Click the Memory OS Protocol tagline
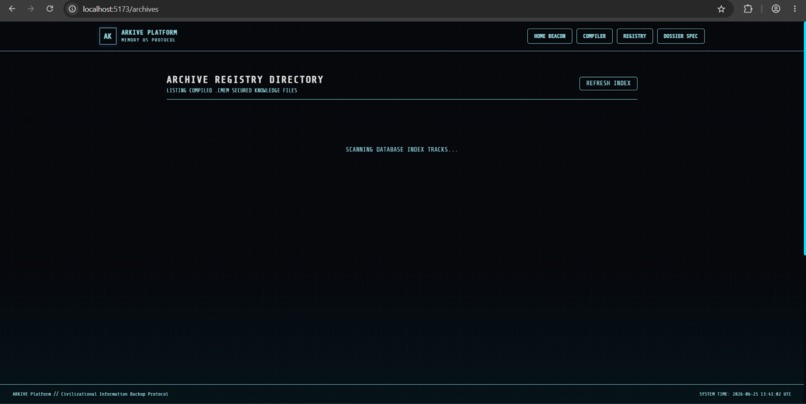Screen dimensions: 806x404 point(148,40)
